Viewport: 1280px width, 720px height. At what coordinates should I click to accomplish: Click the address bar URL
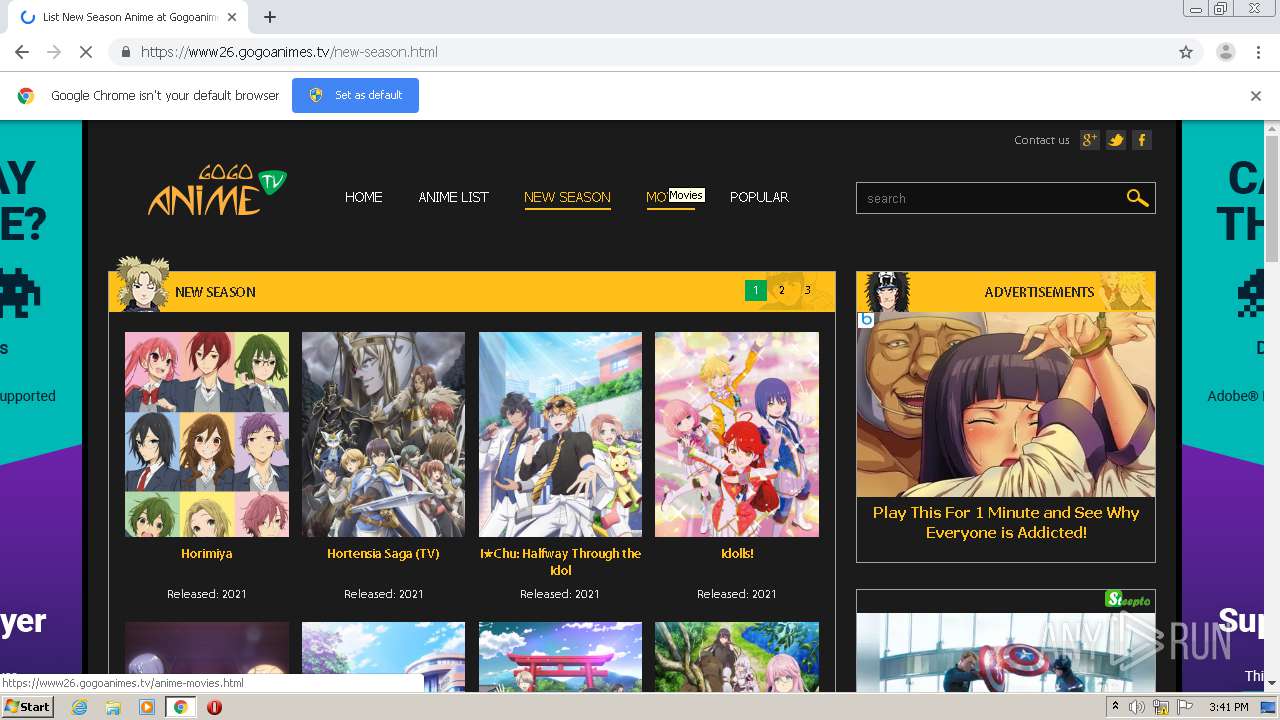coord(289,52)
